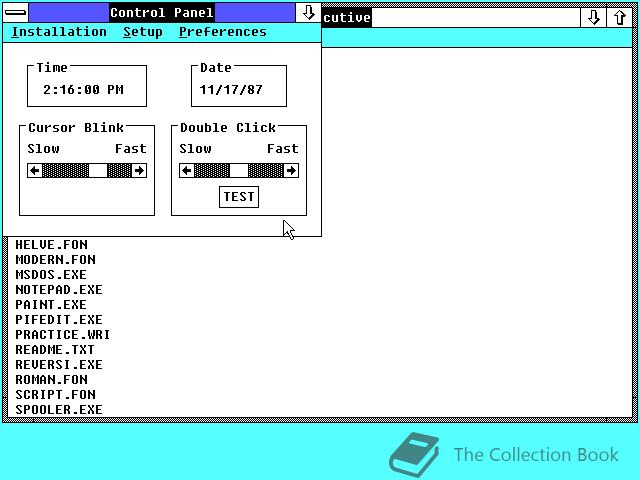Viewport: 640px width, 480px height.
Task: Select SPOOLER.EXE in the file list
Action: (59, 409)
